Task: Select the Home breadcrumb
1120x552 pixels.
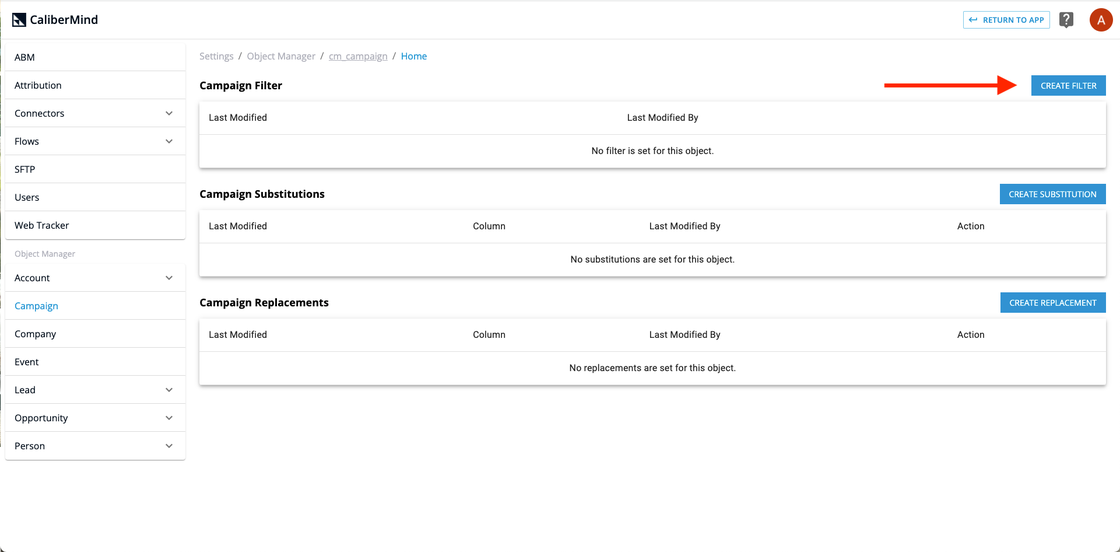Action: pyautogui.click(x=414, y=56)
